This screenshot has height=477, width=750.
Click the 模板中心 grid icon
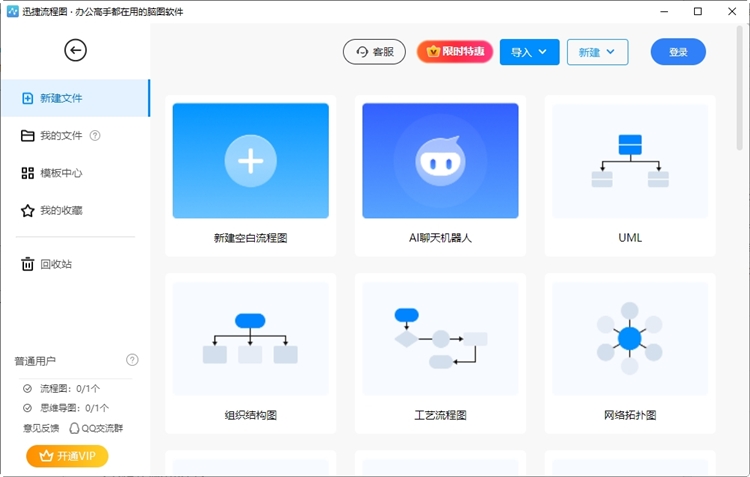28,173
